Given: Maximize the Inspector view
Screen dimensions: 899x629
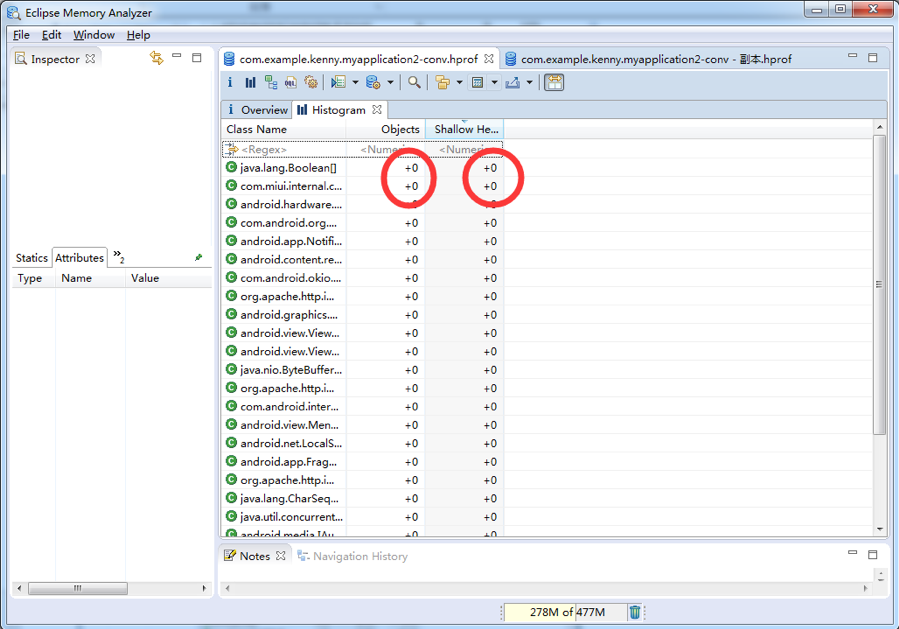Looking at the screenshot, I should point(197,57).
